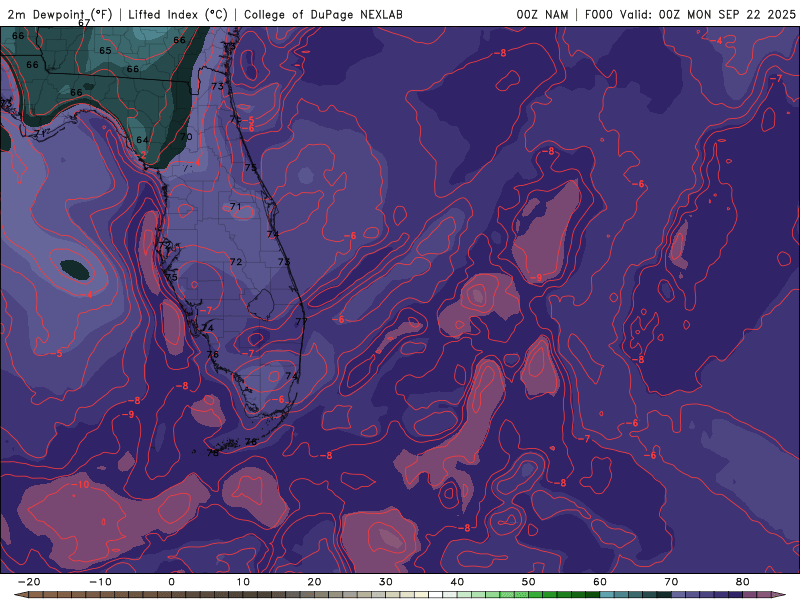Select the '60' color bar scale label

600,582
